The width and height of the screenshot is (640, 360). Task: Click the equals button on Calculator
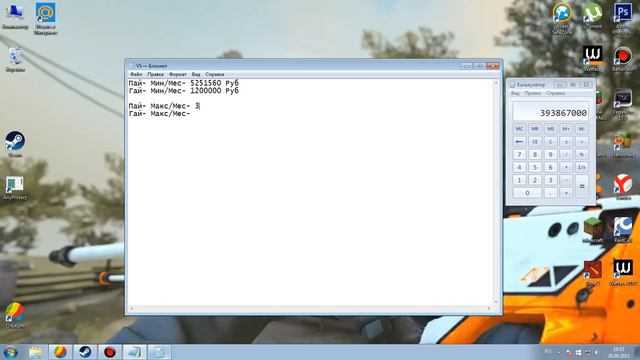pos(582,187)
